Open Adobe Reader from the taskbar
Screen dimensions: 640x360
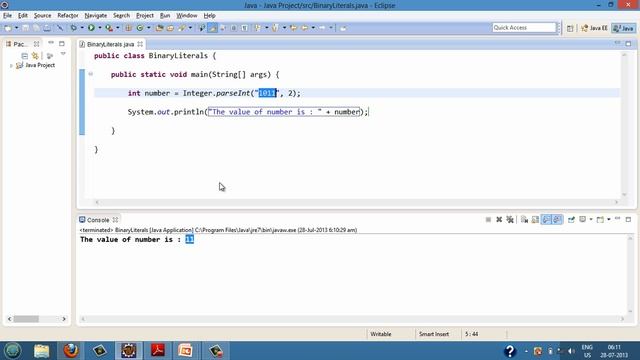[x=158, y=351]
